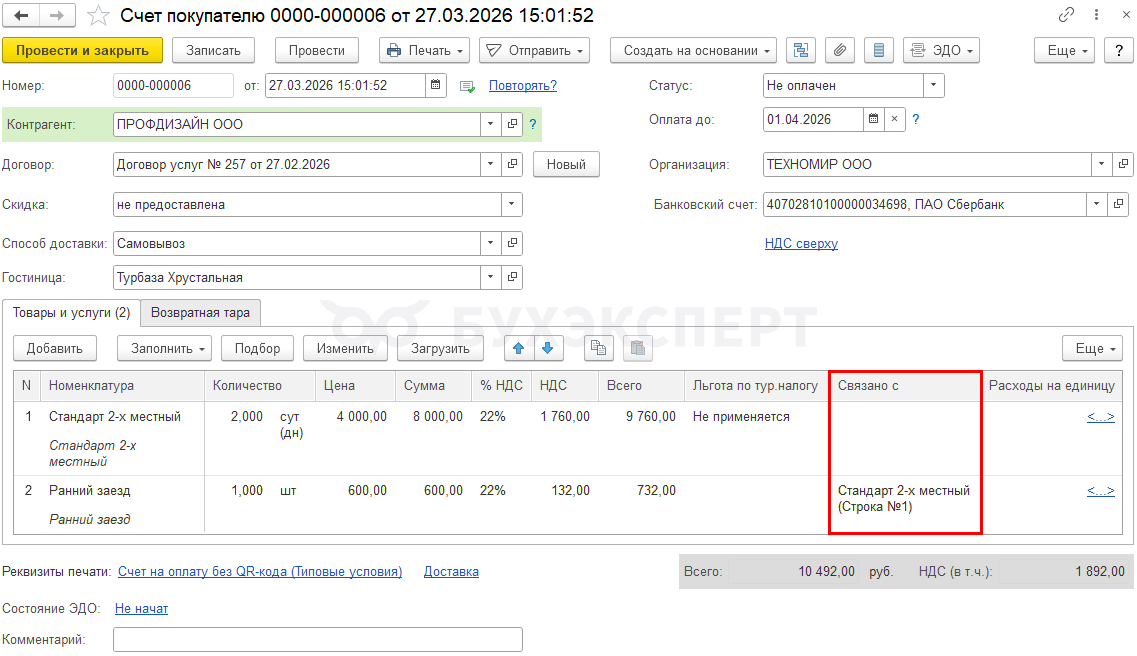The image size is (1137, 656).
Task: Open the table toolbar Еще menu
Action: point(1092,348)
